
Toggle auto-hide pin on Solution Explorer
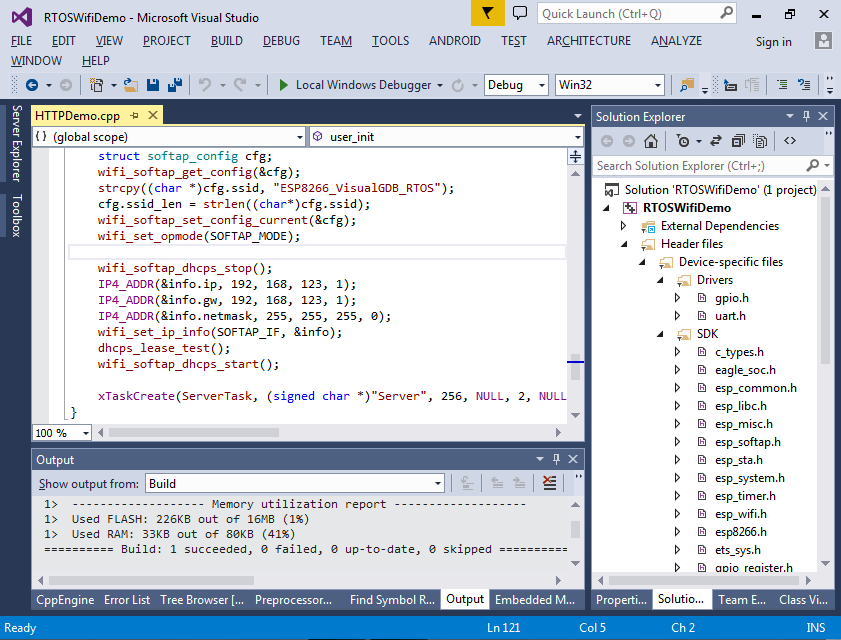[x=806, y=116]
